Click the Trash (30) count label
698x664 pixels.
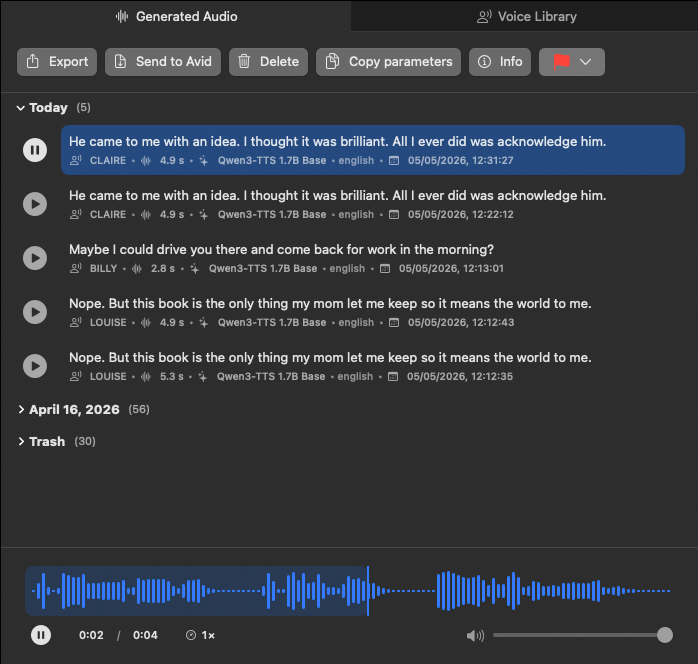pos(85,441)
